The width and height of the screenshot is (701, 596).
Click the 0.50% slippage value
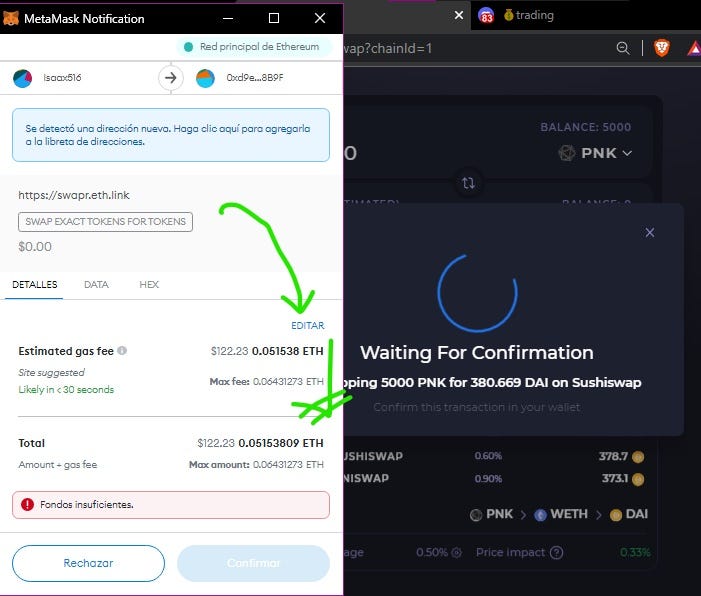coord(432,553)
